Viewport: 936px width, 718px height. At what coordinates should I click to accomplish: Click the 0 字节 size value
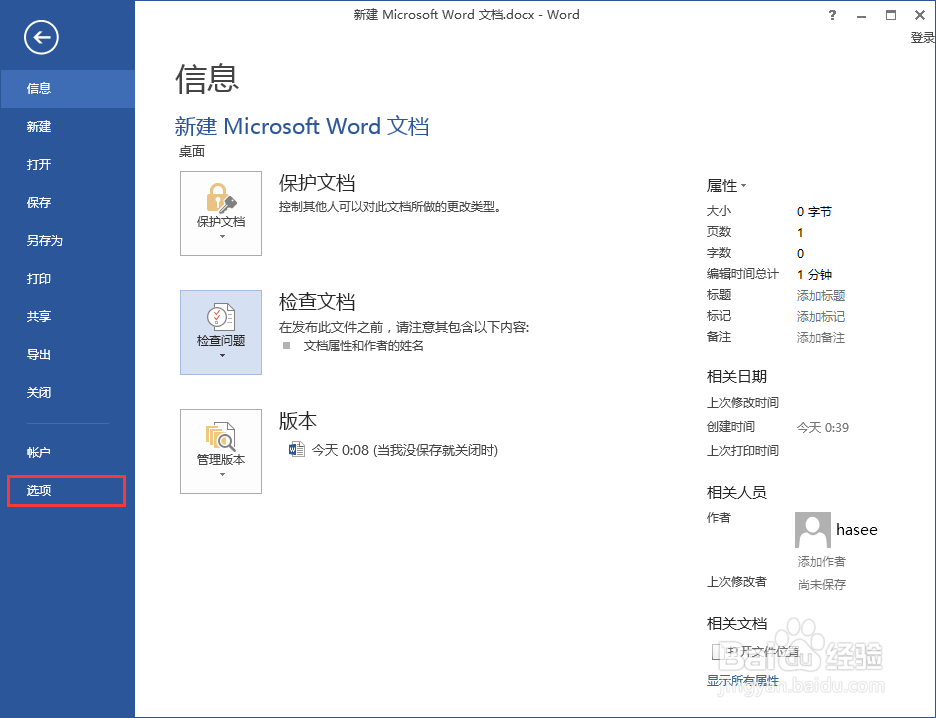pos(814,212)
